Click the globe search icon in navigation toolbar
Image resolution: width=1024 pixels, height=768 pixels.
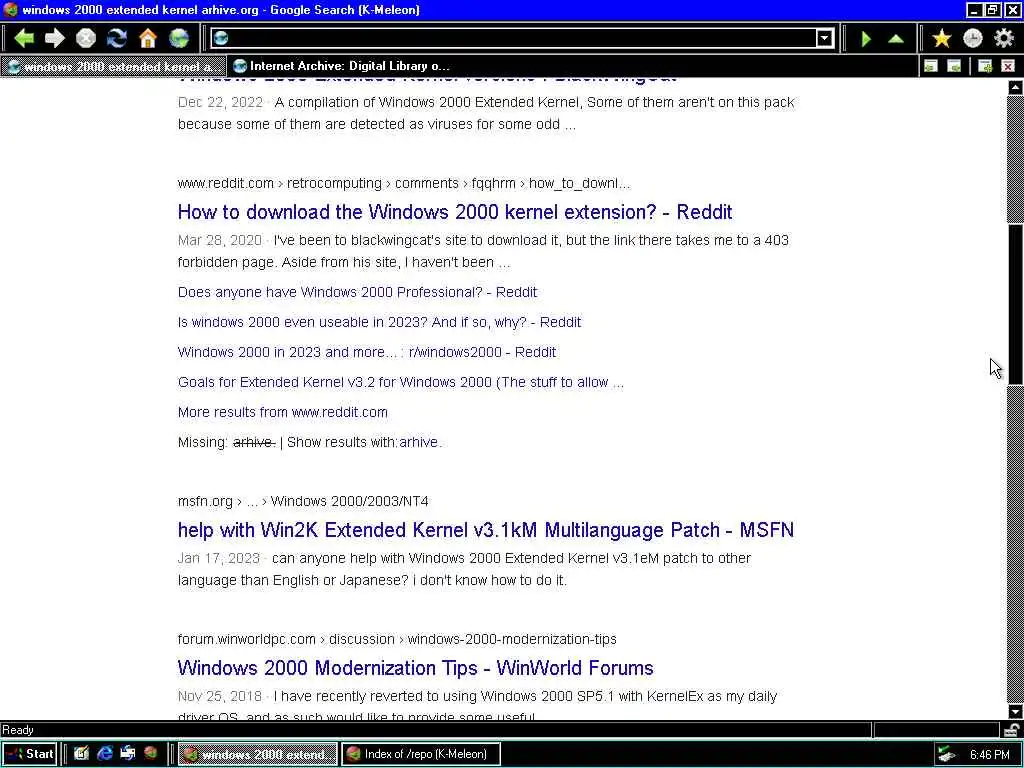coord(179,39)
